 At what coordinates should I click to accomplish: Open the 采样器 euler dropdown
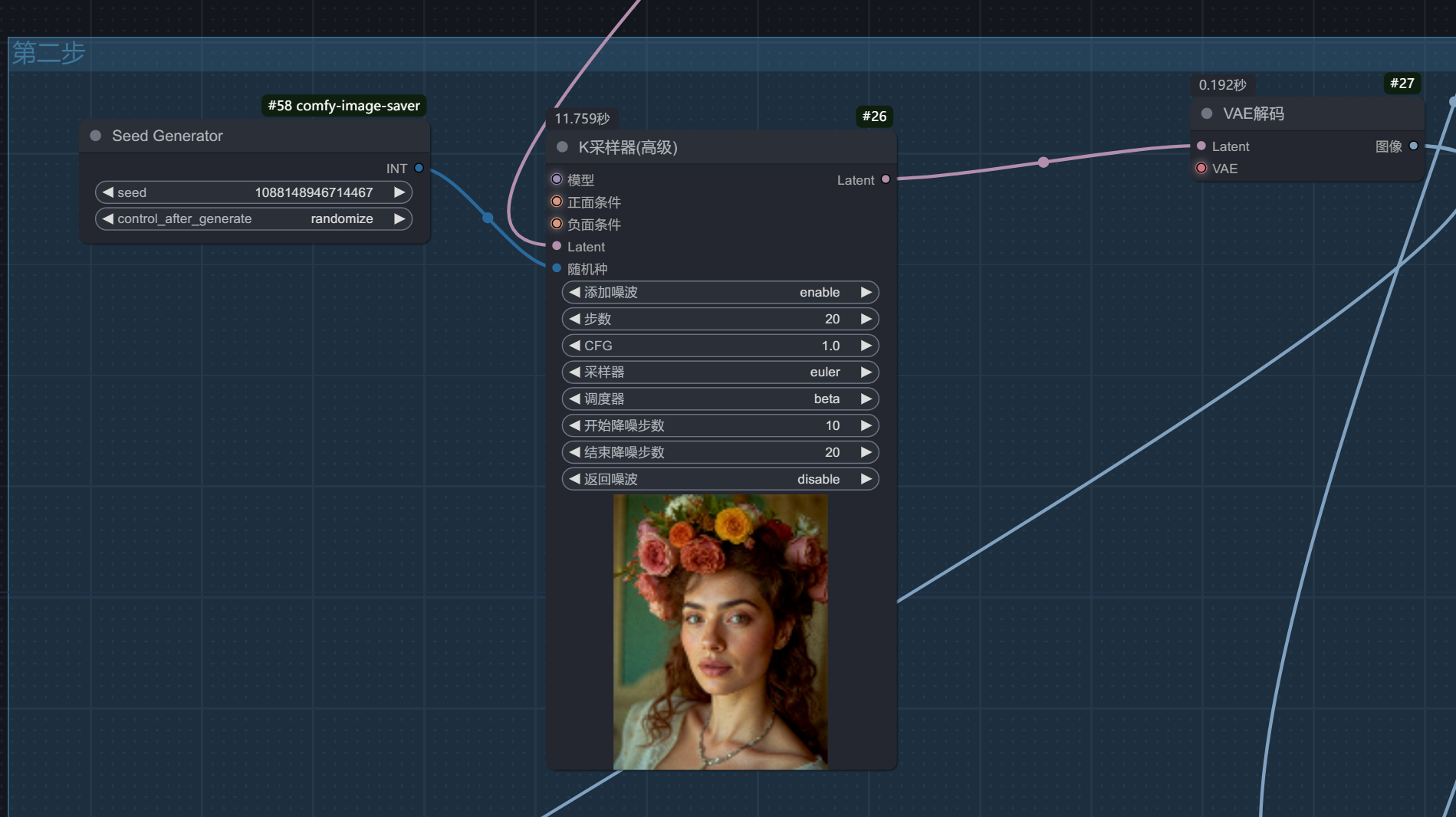(720, 372)
